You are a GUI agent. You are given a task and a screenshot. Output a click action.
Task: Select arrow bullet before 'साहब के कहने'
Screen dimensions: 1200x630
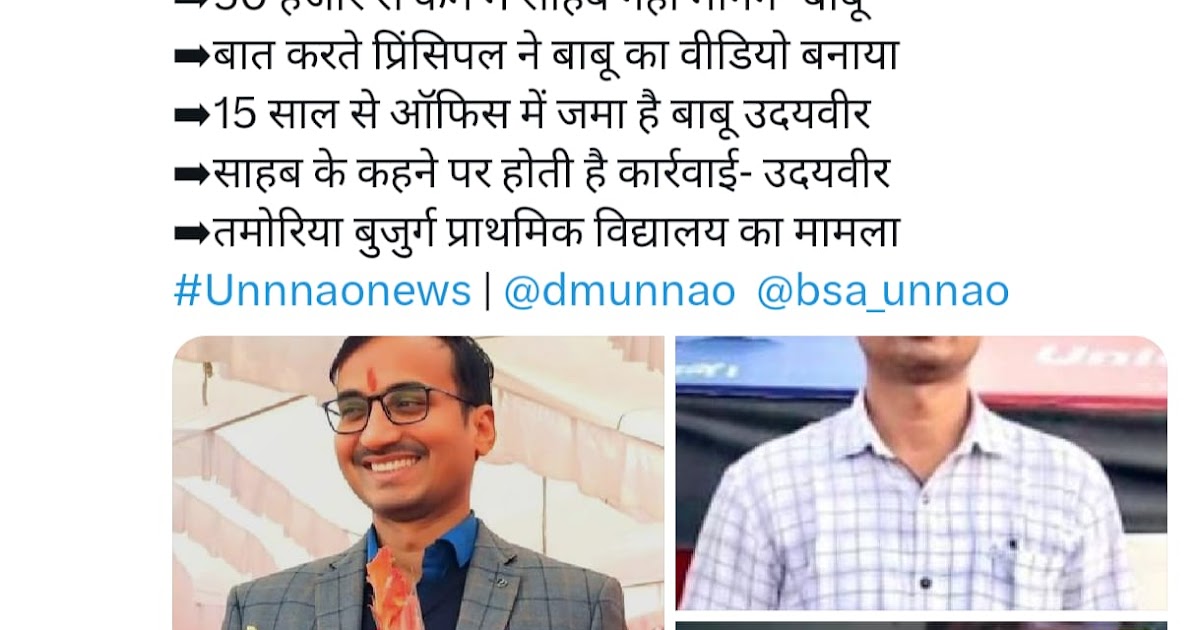tap(192, 174)
